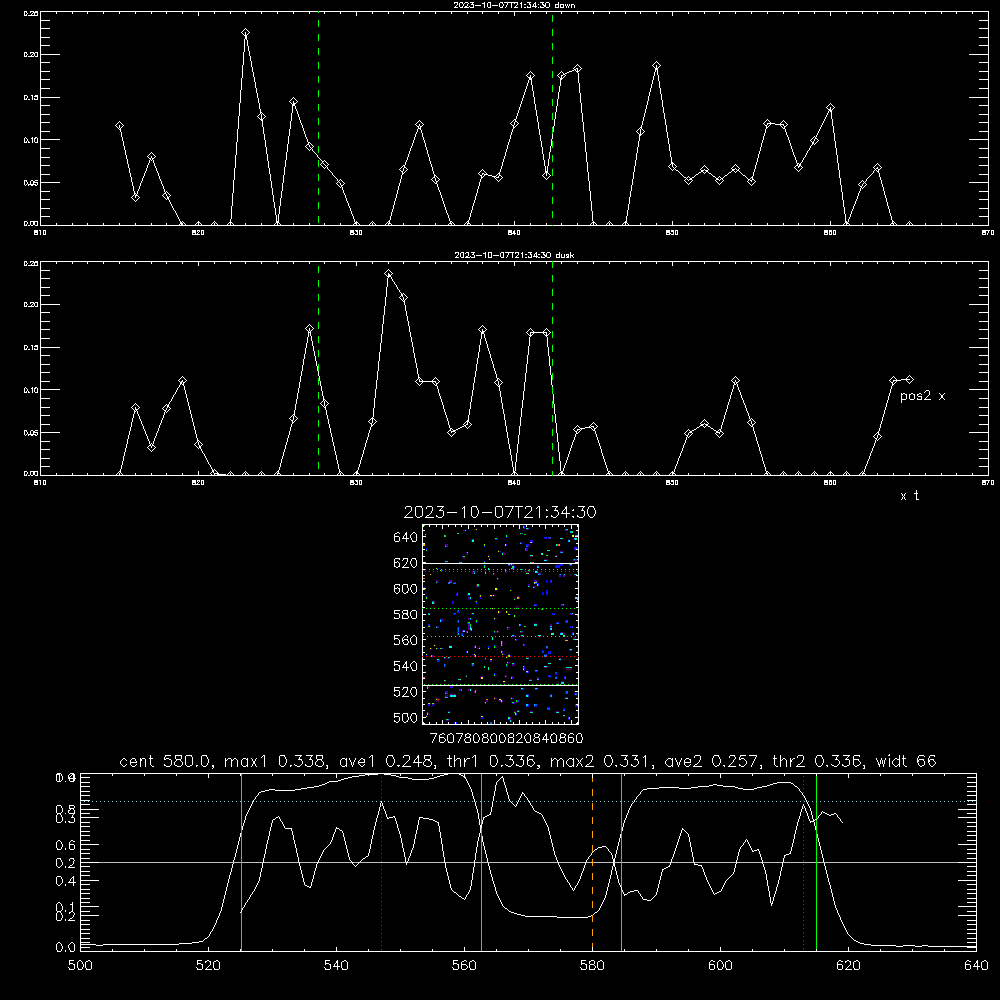Click the dusk plot title text

tap(514, 255)
